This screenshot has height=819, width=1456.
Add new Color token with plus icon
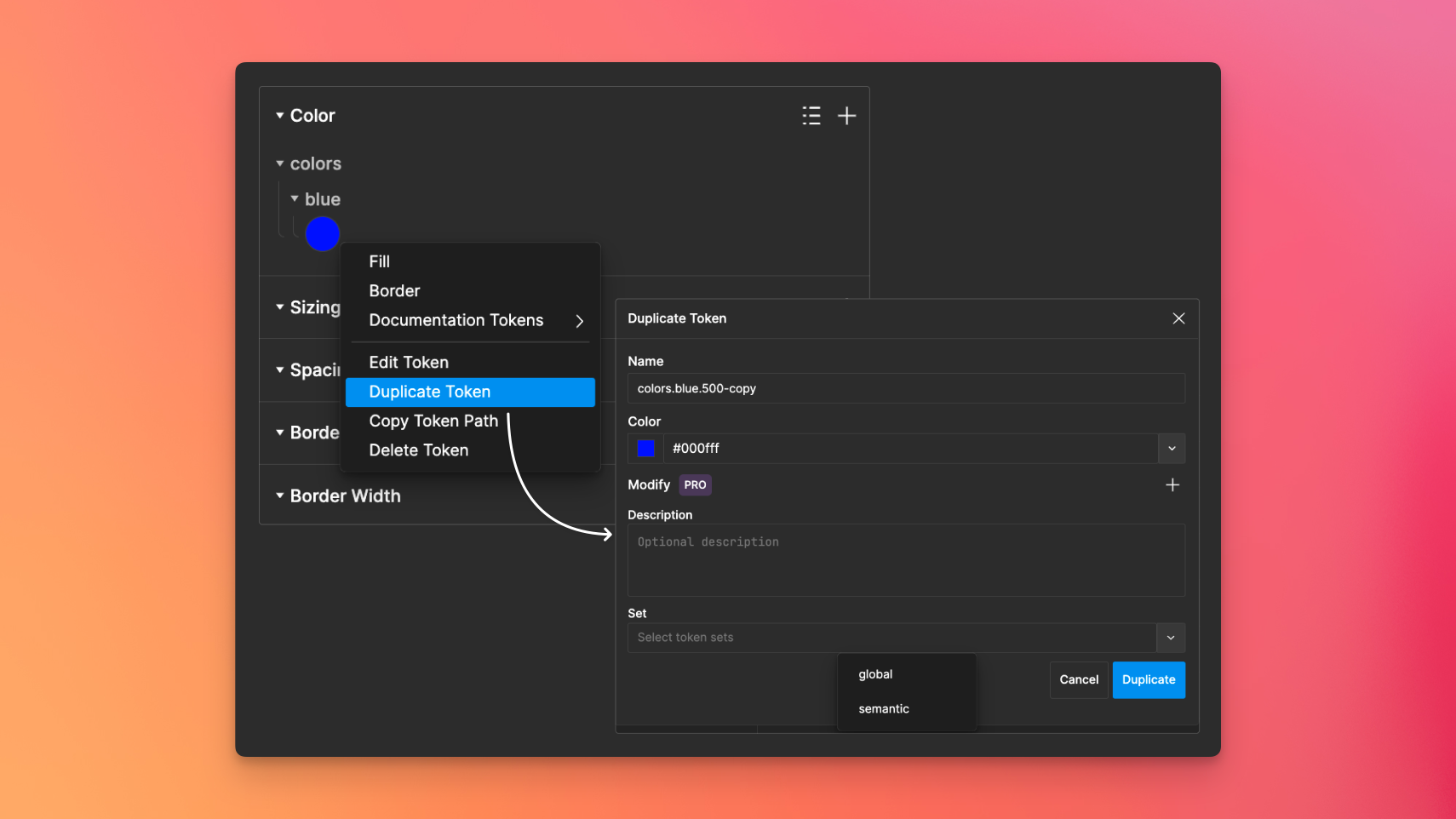click(846, 116)
